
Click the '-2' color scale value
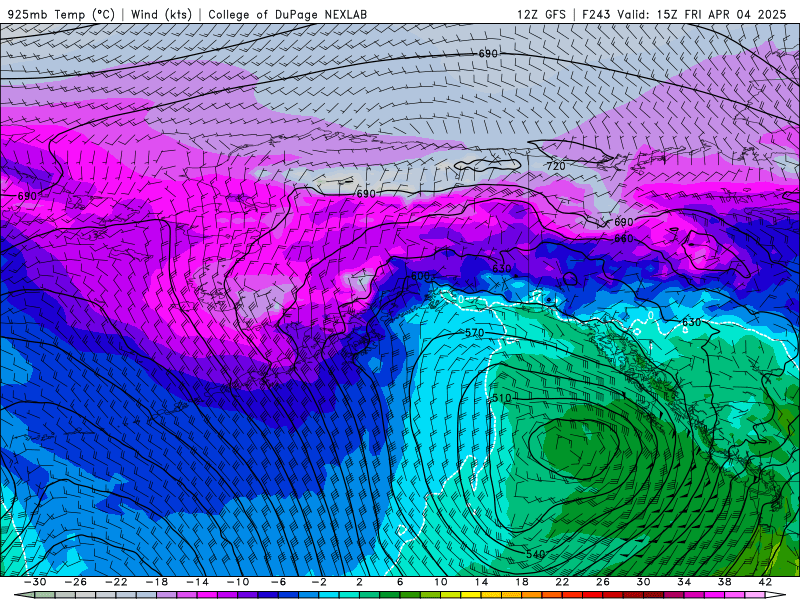[x=318, y=582]
